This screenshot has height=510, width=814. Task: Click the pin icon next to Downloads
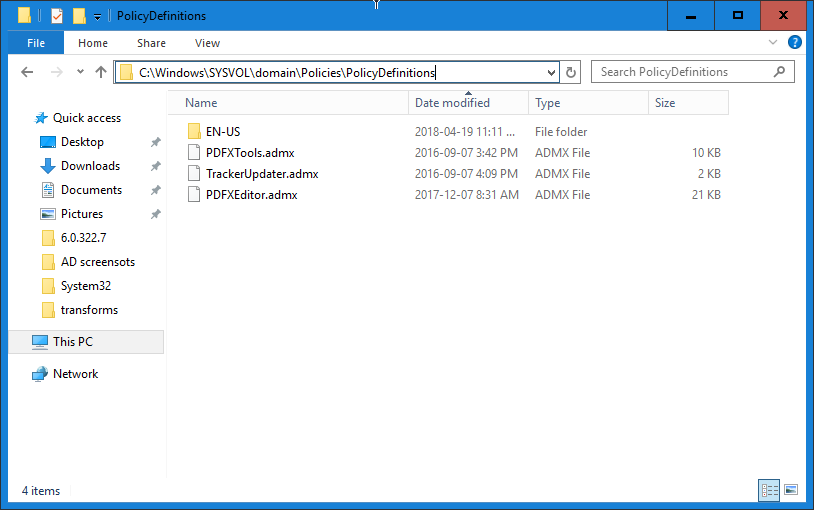[155, 166]
